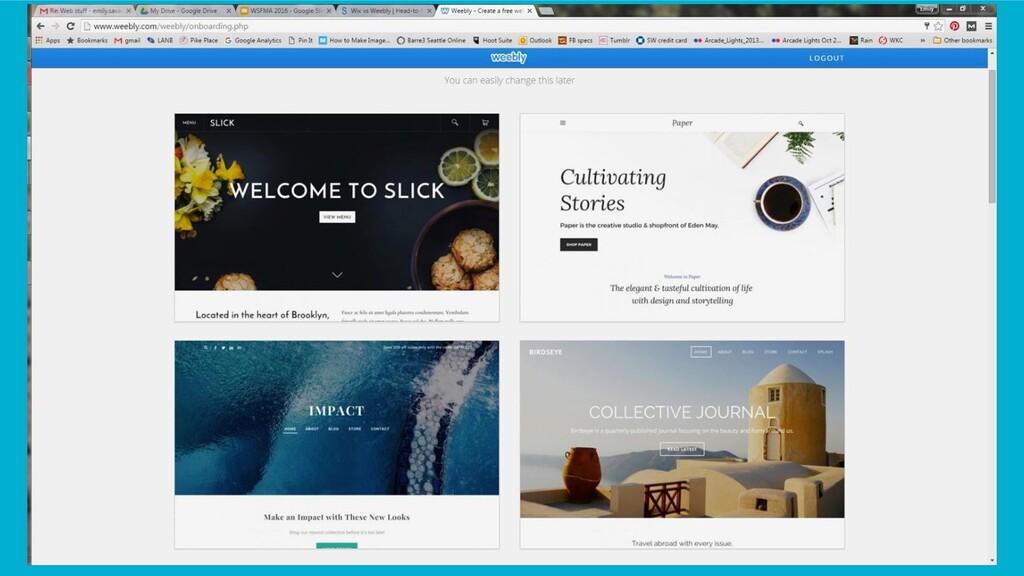Expand the bookmarks overflow chevron
Viewport: 1024px width, 576px height.
click(922, 40)
